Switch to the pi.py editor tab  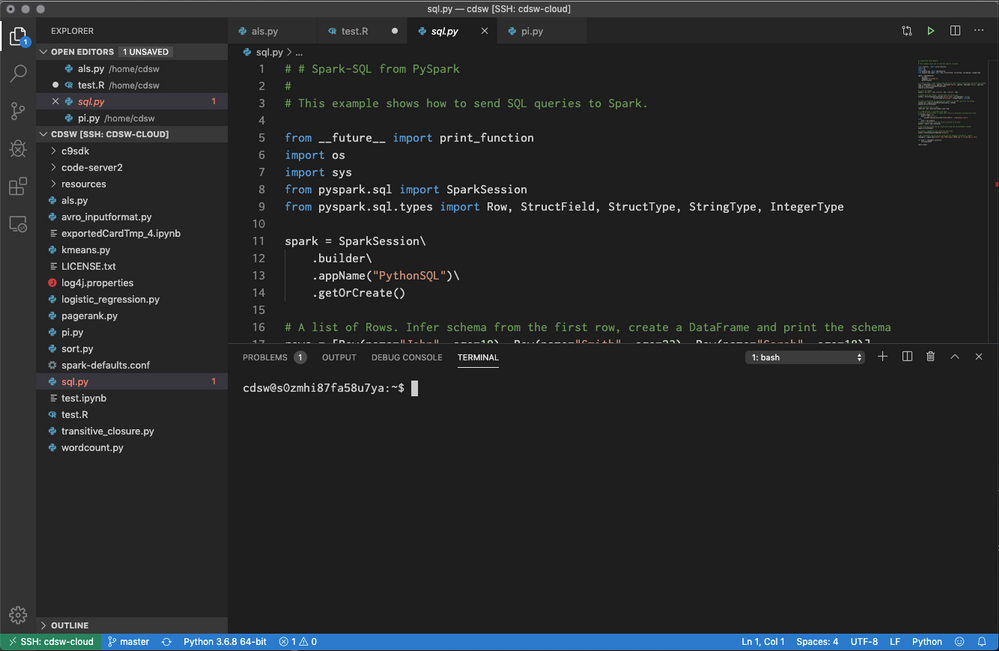pyautogui.click(x=532, y=31)
